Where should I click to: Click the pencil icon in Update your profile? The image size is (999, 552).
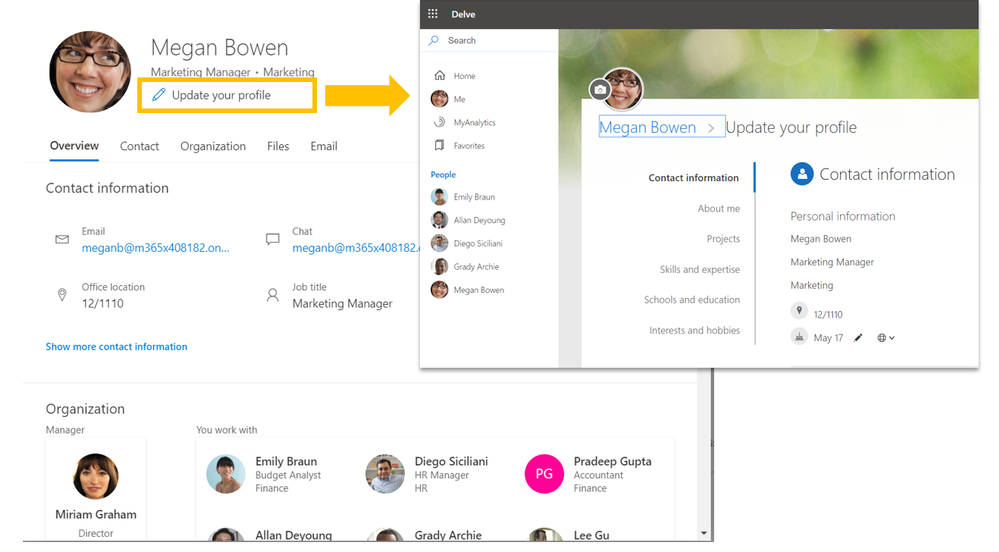159,95
